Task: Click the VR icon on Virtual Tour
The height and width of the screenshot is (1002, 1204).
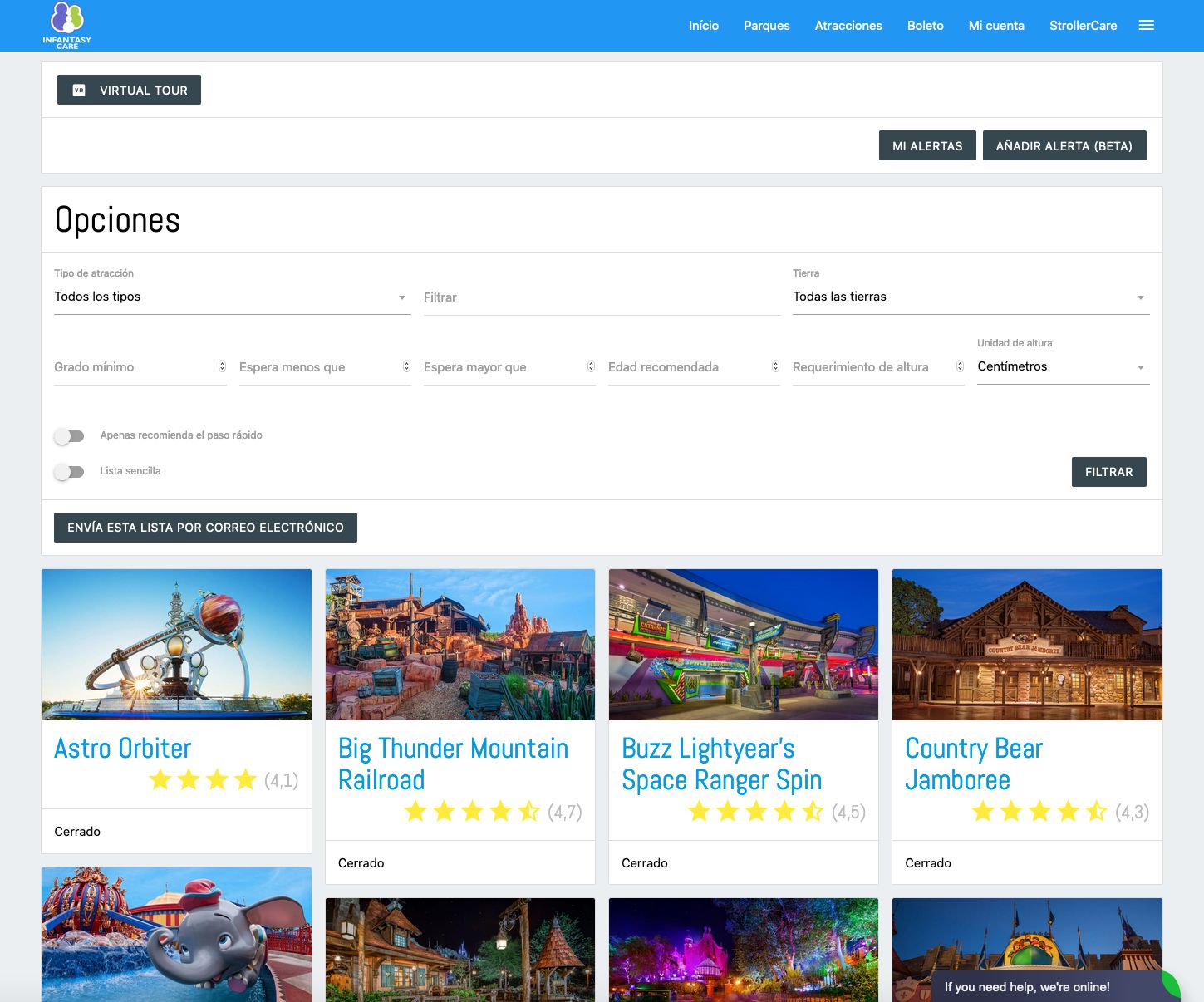Action: click(x=79, y=91)
